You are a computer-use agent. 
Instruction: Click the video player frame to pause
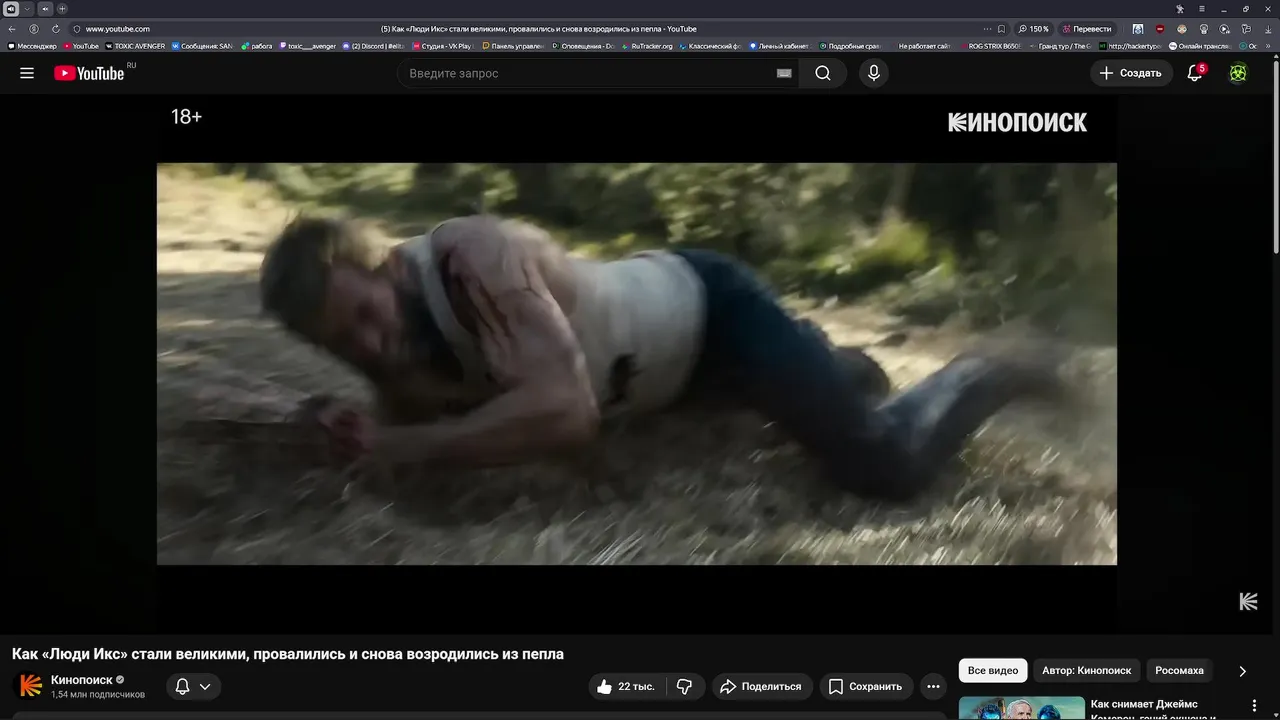pos(636,364)
